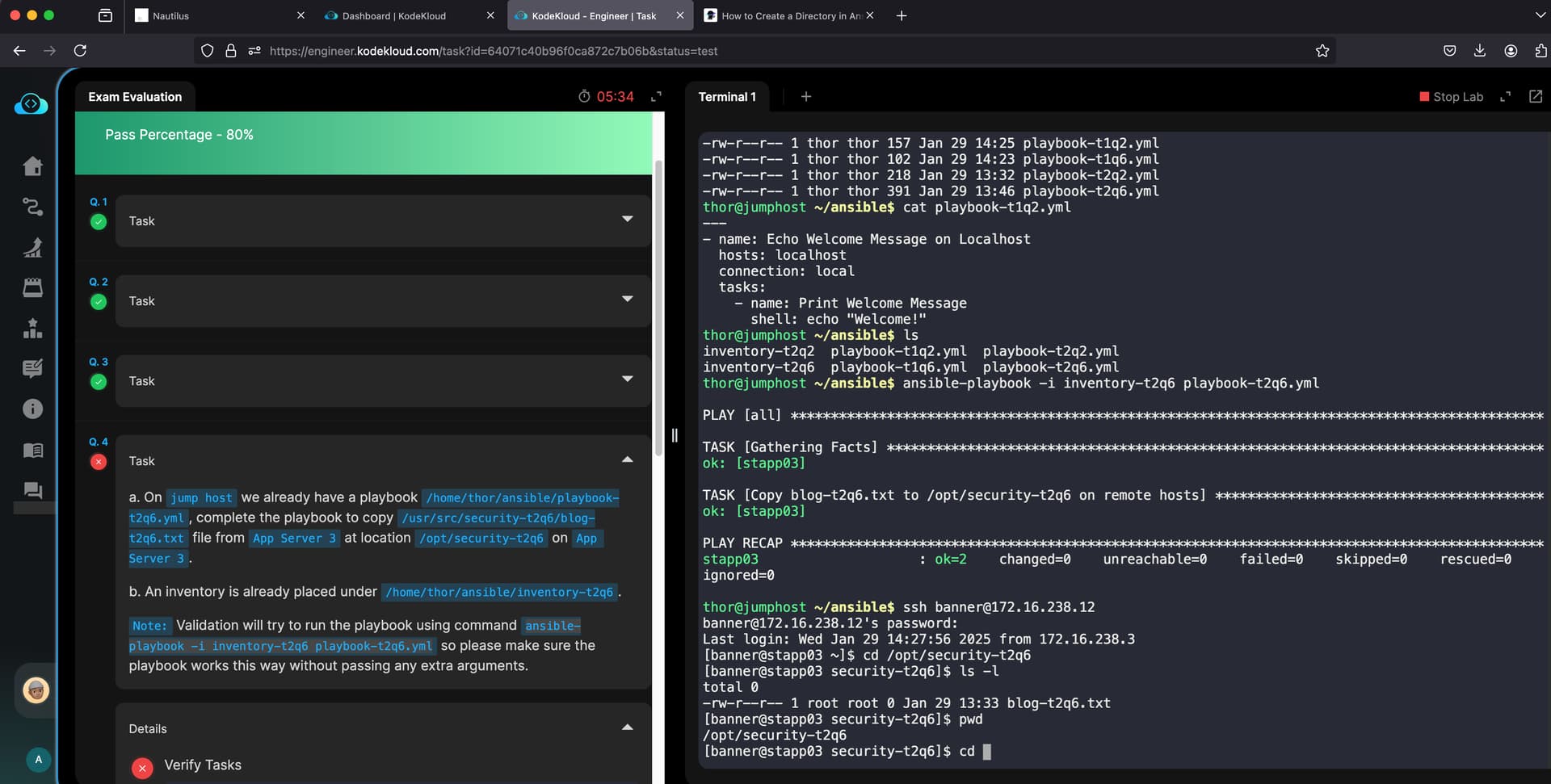Viewport: 1551px width, 784px height.
Task: Click the Stop Lab button
Action: [1451, 97]
